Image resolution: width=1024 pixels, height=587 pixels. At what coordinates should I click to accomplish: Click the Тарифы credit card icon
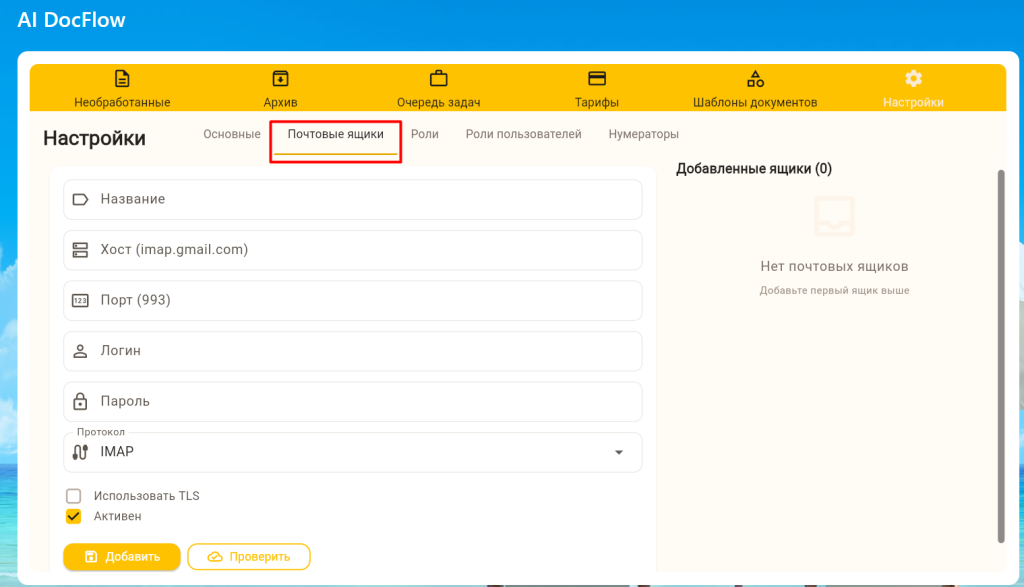597,79
